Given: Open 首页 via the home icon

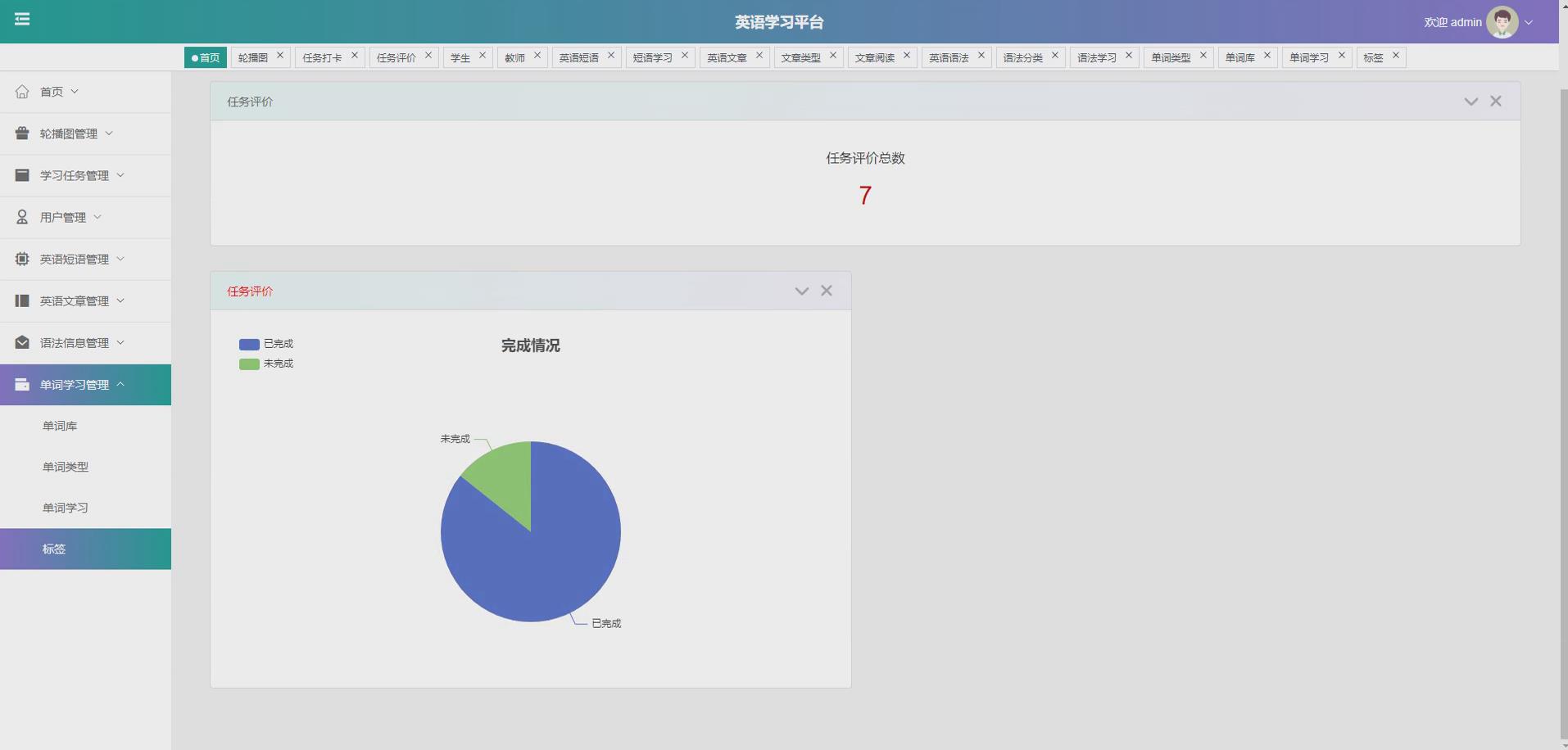Looking at the screenshot, I should click(21, 91).
